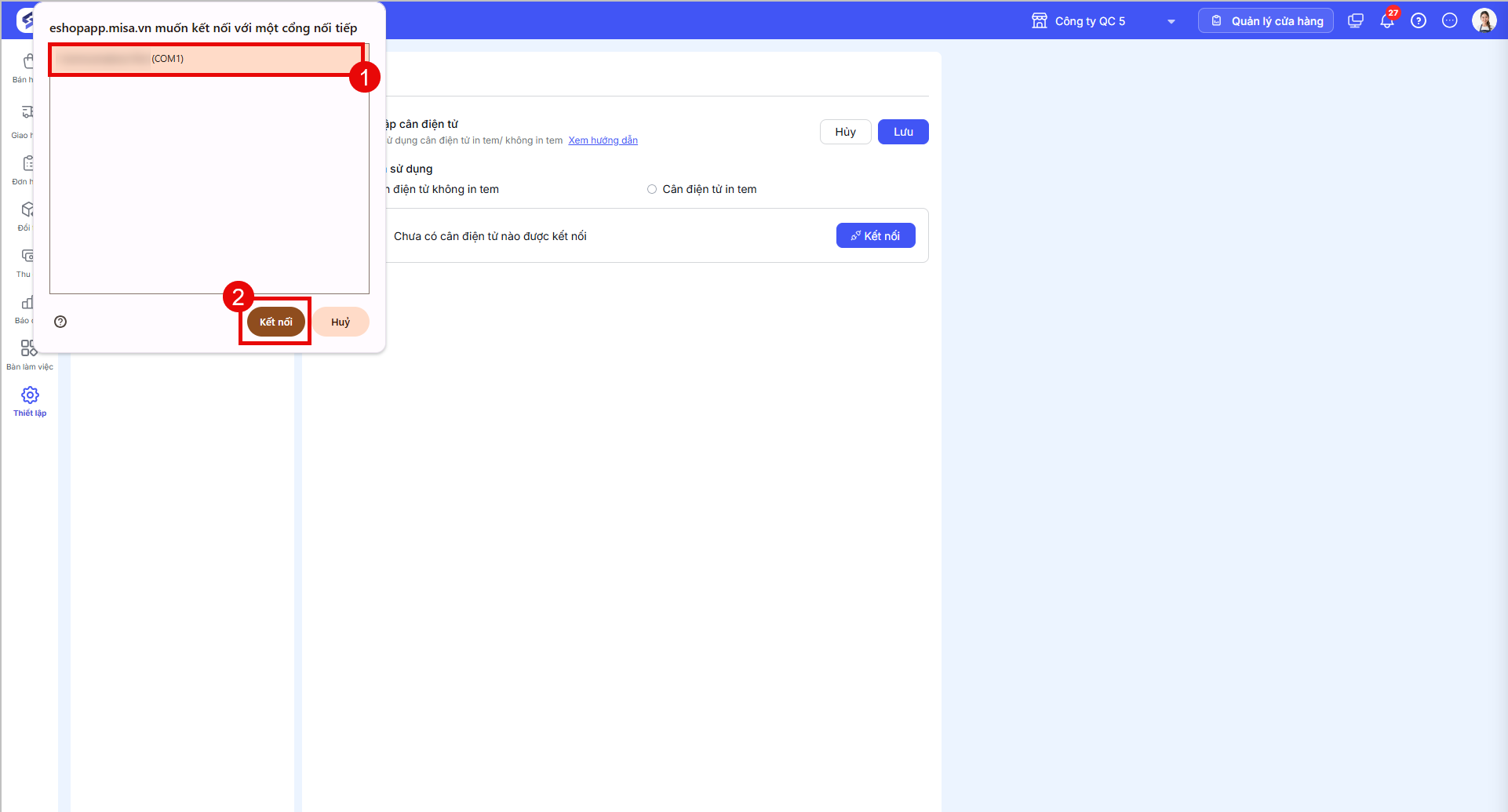Screen dimensions: 1508x812
Task: Open Quản lý cửa hàng store management
Action: pos(1266,21)
